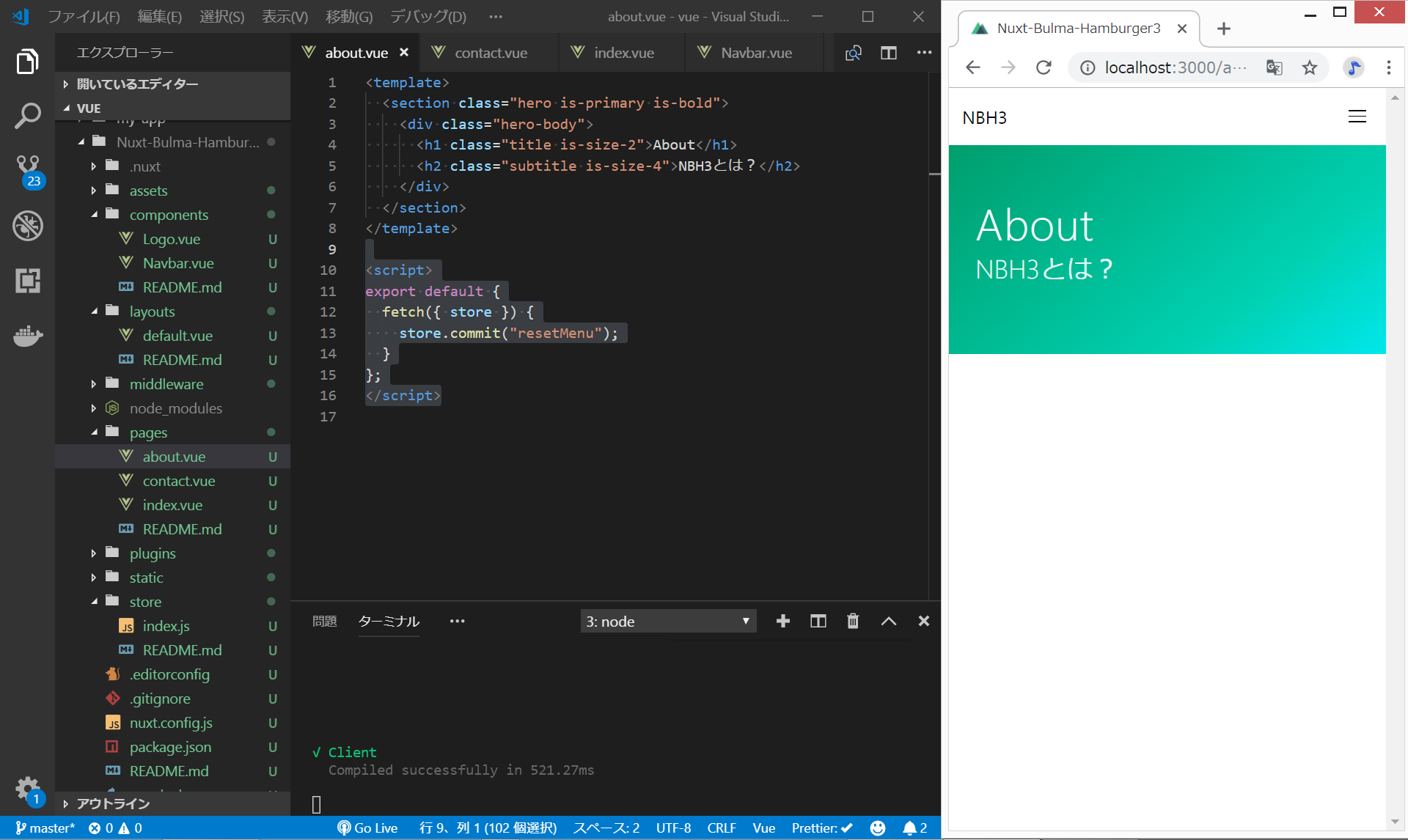Open the panel overflow ellipsis menu
This screenshot has width=1408, height=840.
point(457,622)
